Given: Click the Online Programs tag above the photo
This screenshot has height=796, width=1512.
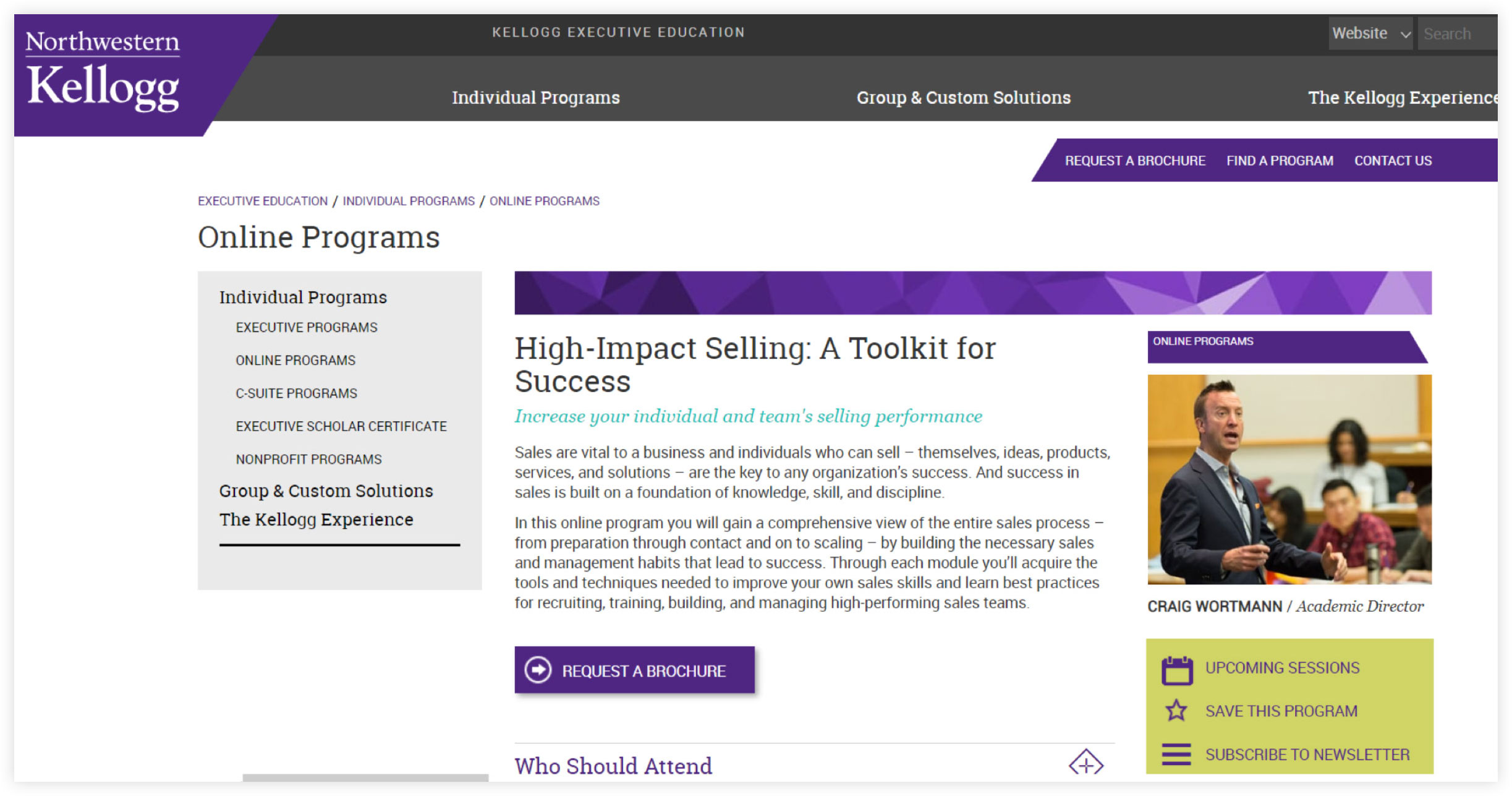Looking at the screenshot, I should [x=1287, y=347].
